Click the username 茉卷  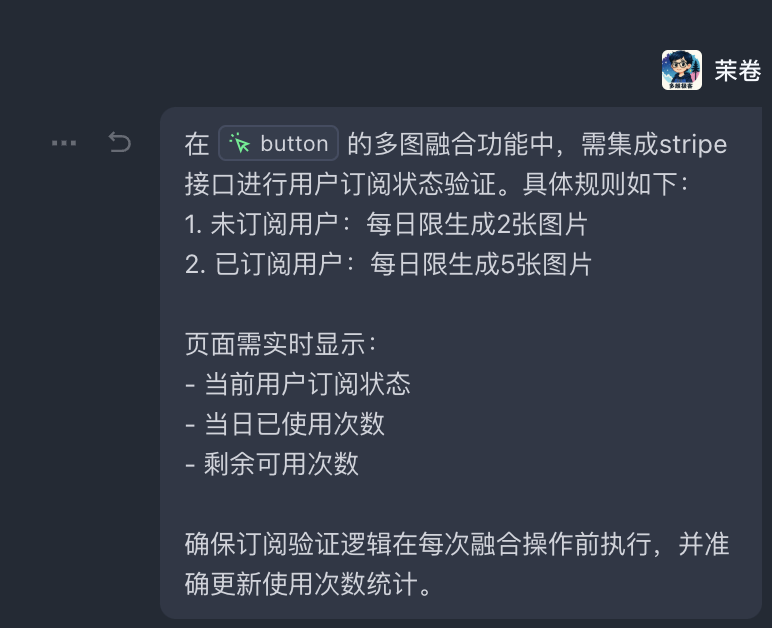click(737, 71)
